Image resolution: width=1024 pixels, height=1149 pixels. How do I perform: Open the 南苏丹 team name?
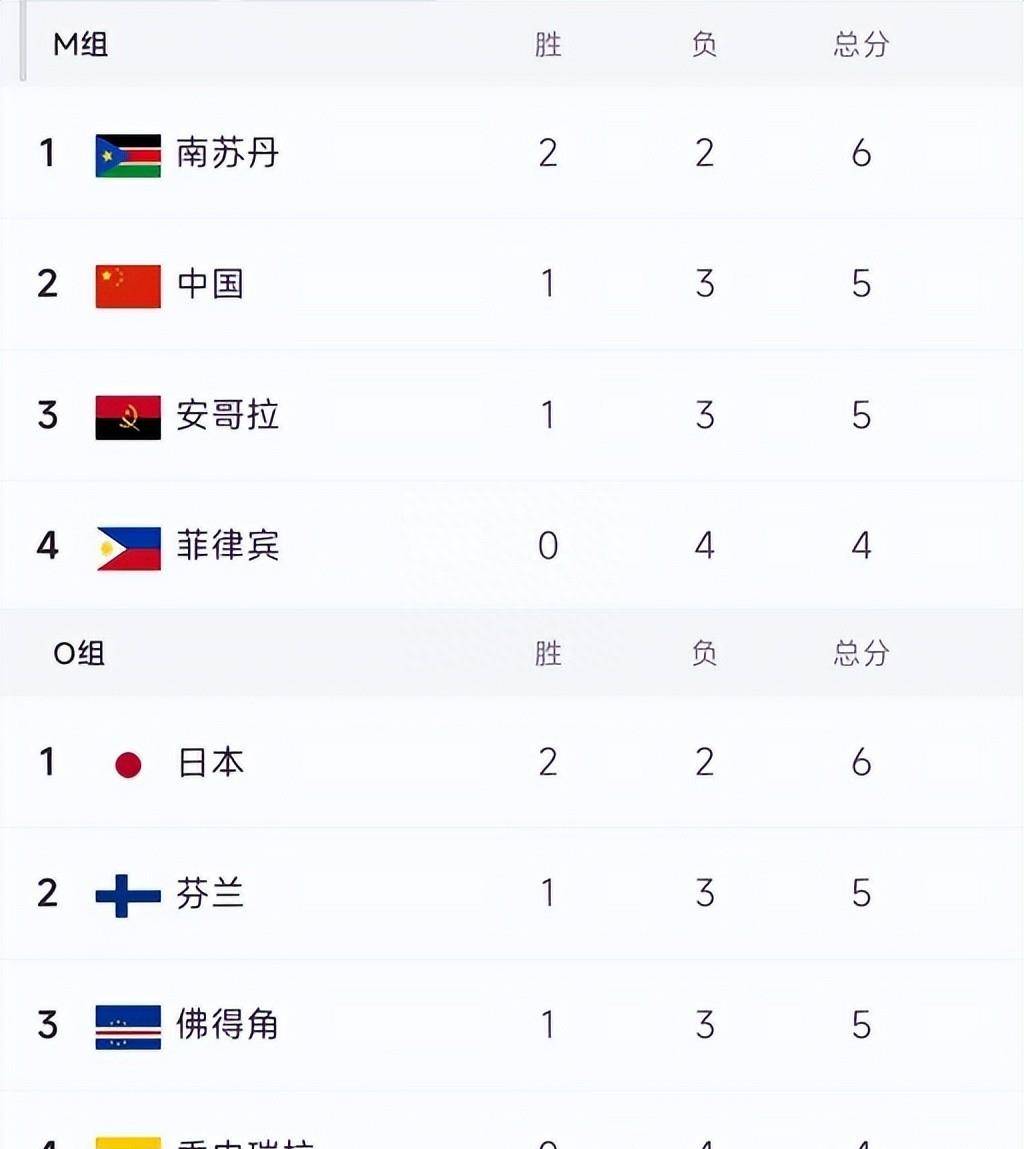click(x=227, y=153)
